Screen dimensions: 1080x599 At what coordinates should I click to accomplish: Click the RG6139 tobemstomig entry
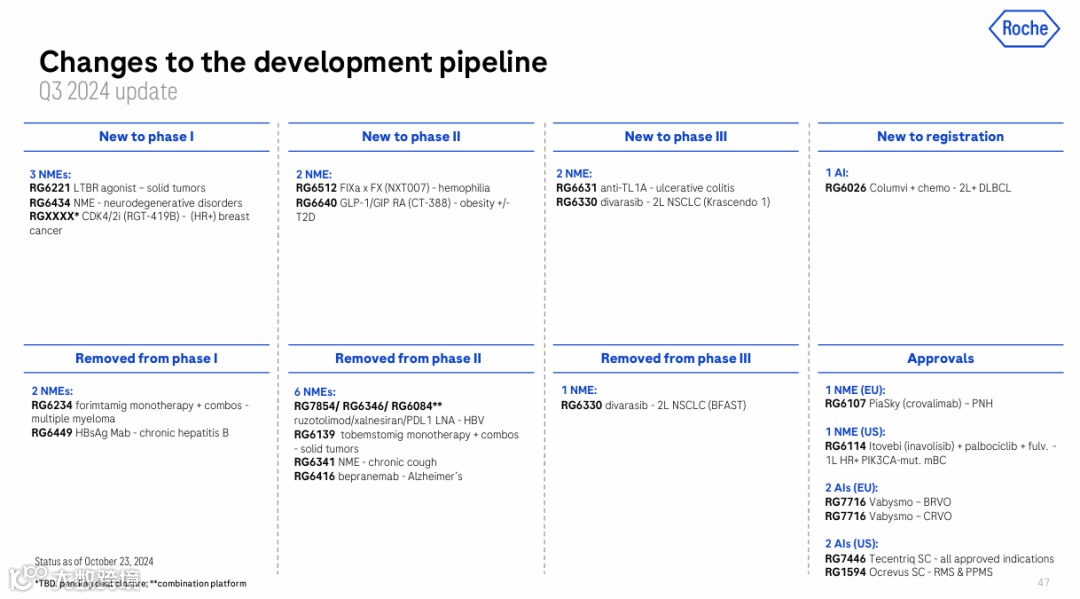(x=406, y=441)
